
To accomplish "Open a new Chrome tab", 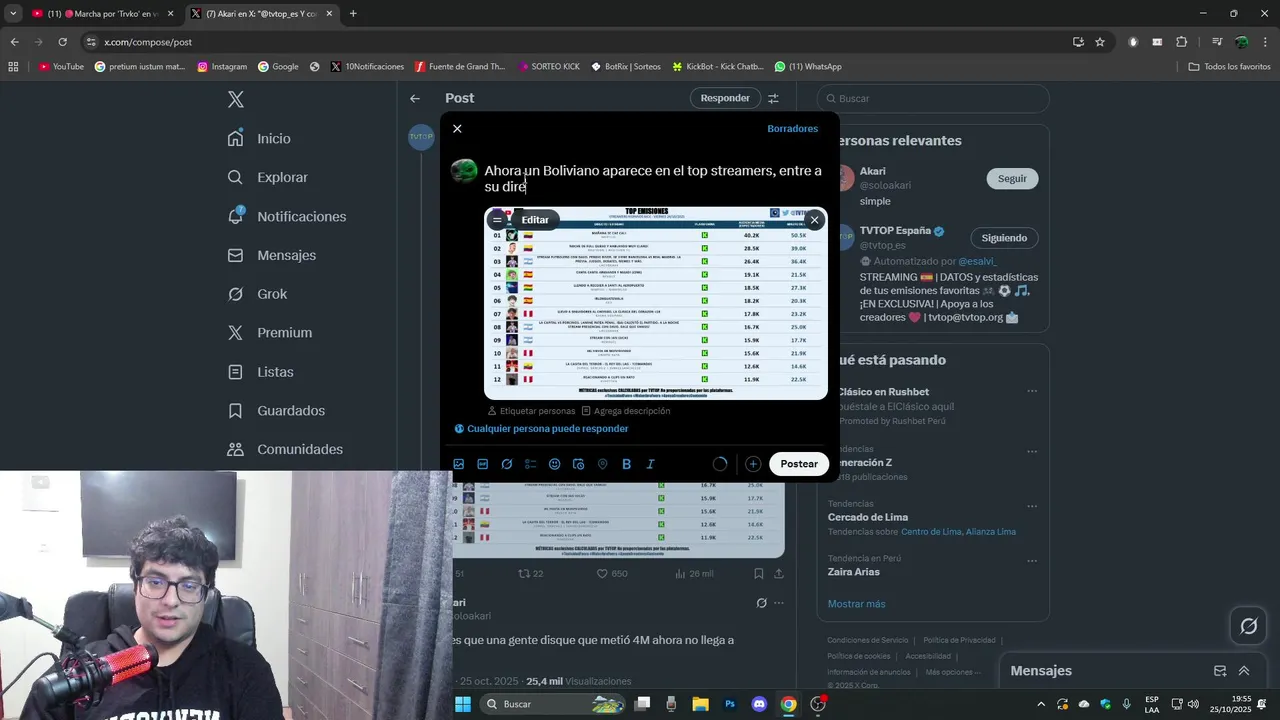I will click(x=353, y=14).
